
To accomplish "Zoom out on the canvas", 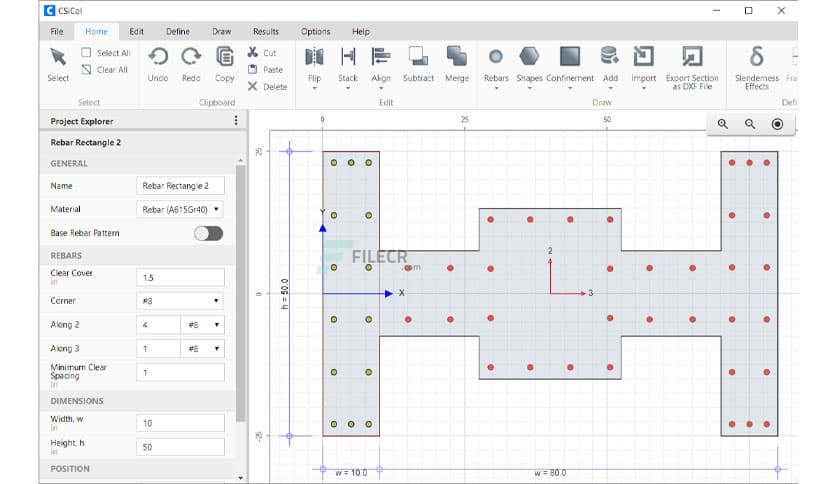I will click(750, 124).
